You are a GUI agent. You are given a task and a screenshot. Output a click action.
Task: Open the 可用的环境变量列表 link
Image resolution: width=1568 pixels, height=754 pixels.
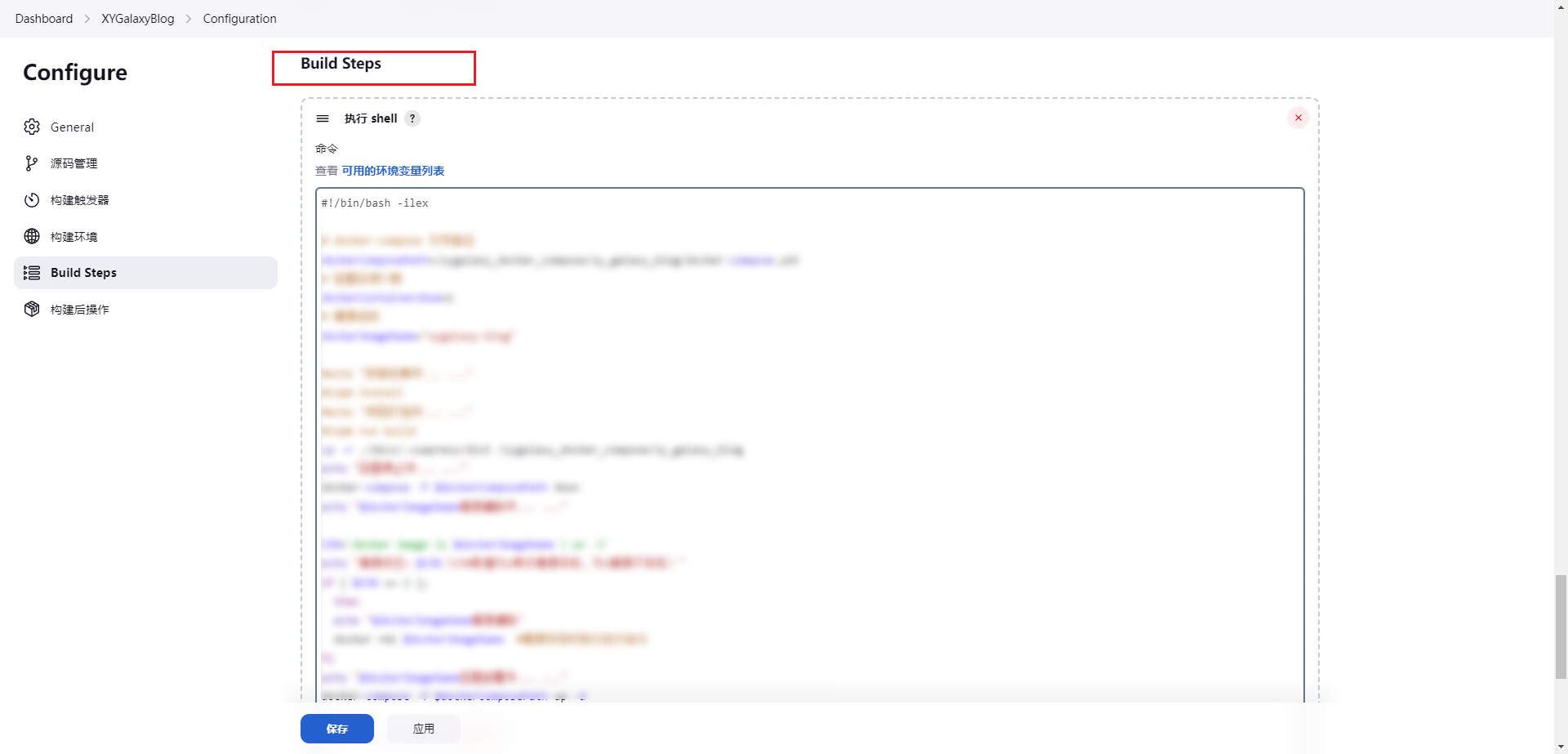click(393, 171)
